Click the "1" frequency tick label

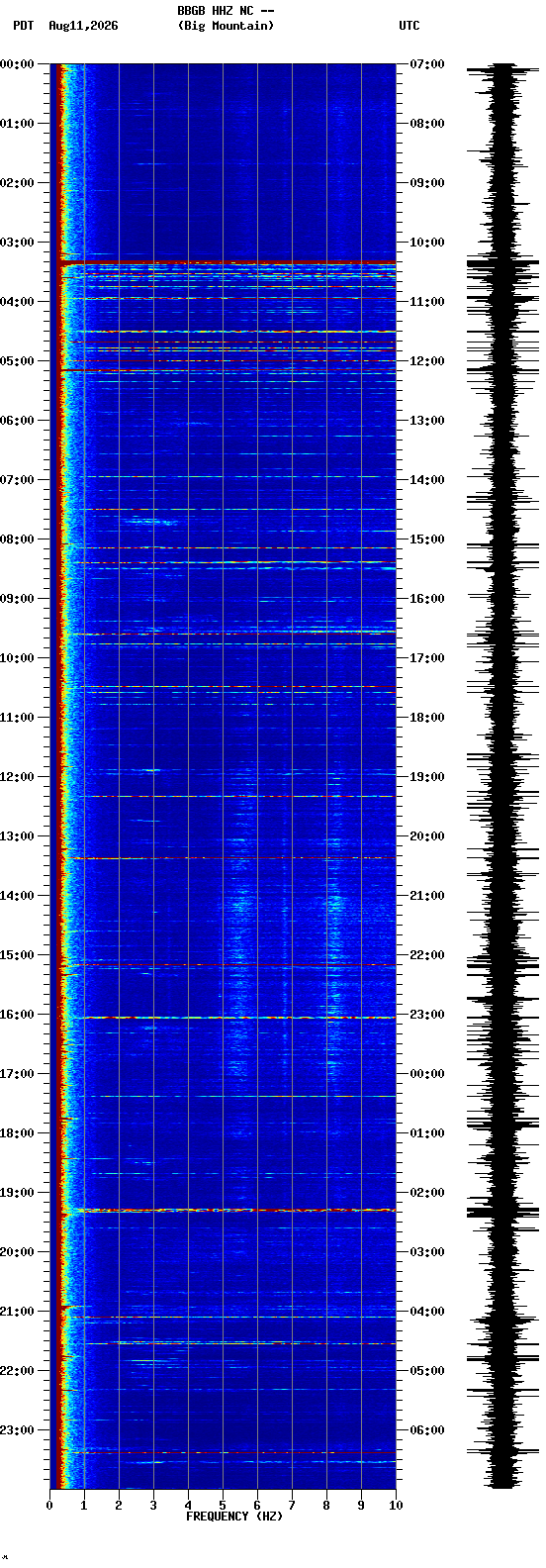[x=84, y=1506]
